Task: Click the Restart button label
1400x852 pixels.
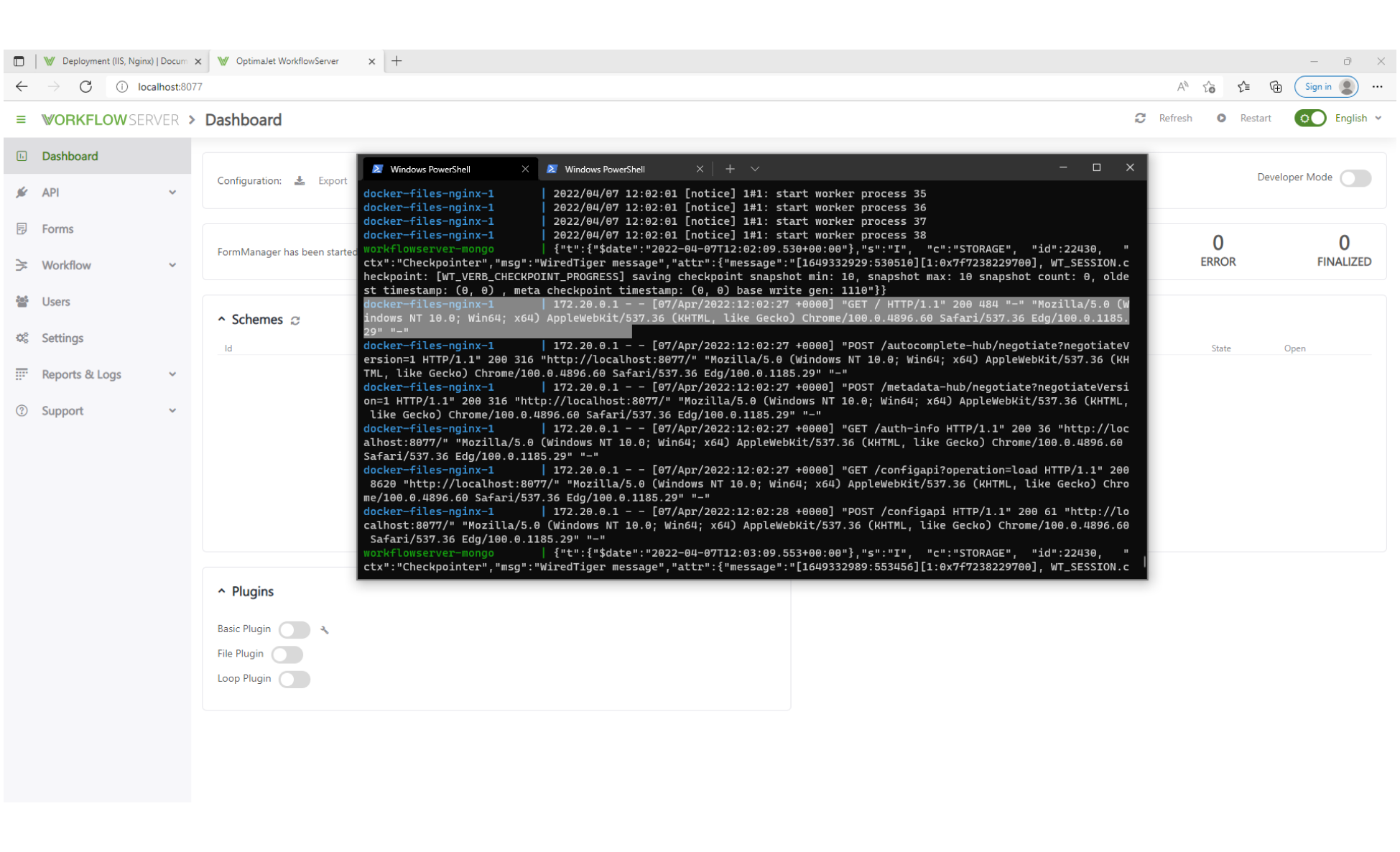Action: tap(1256, 118)
